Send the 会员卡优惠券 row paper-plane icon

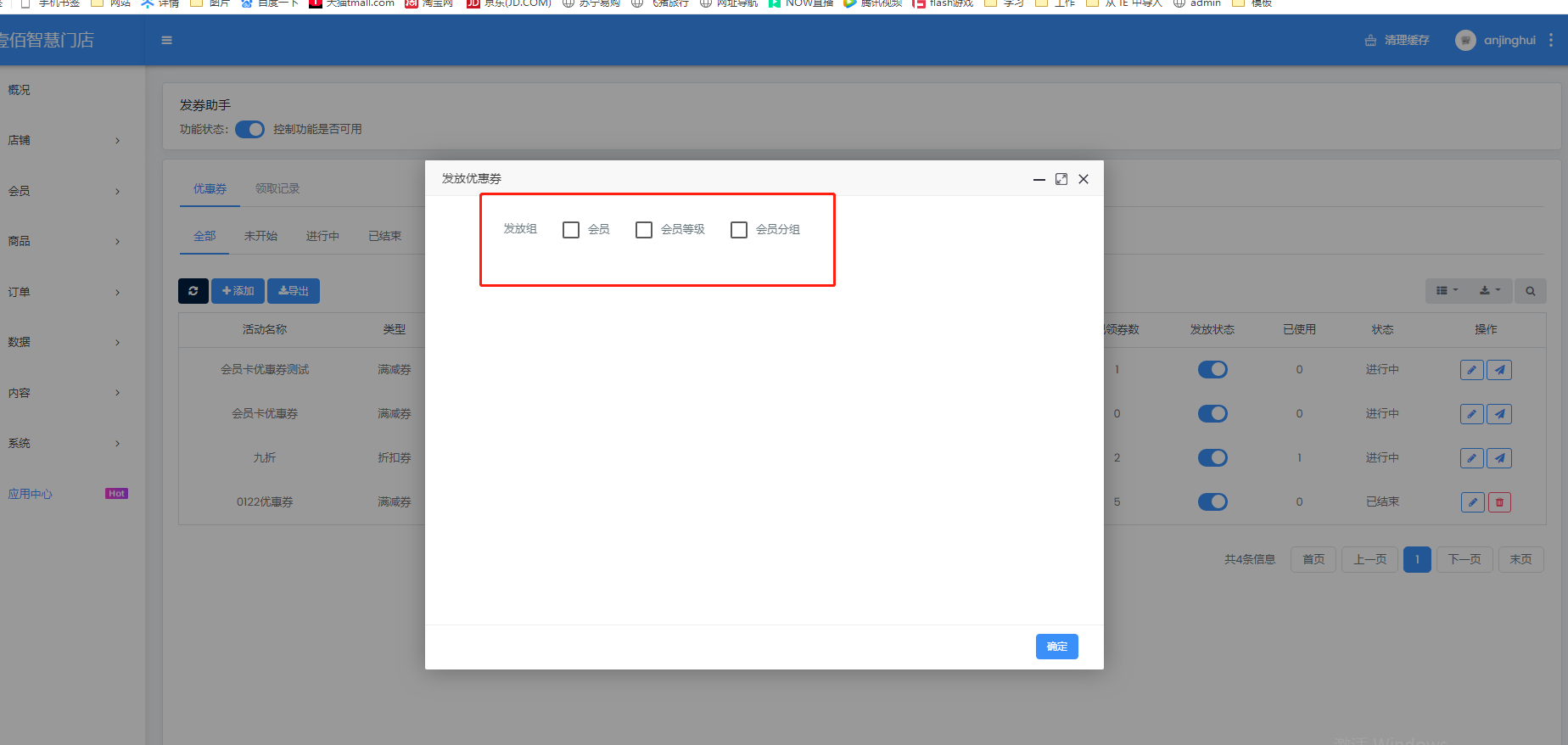pyautogui.click(x=1500, y=414)
